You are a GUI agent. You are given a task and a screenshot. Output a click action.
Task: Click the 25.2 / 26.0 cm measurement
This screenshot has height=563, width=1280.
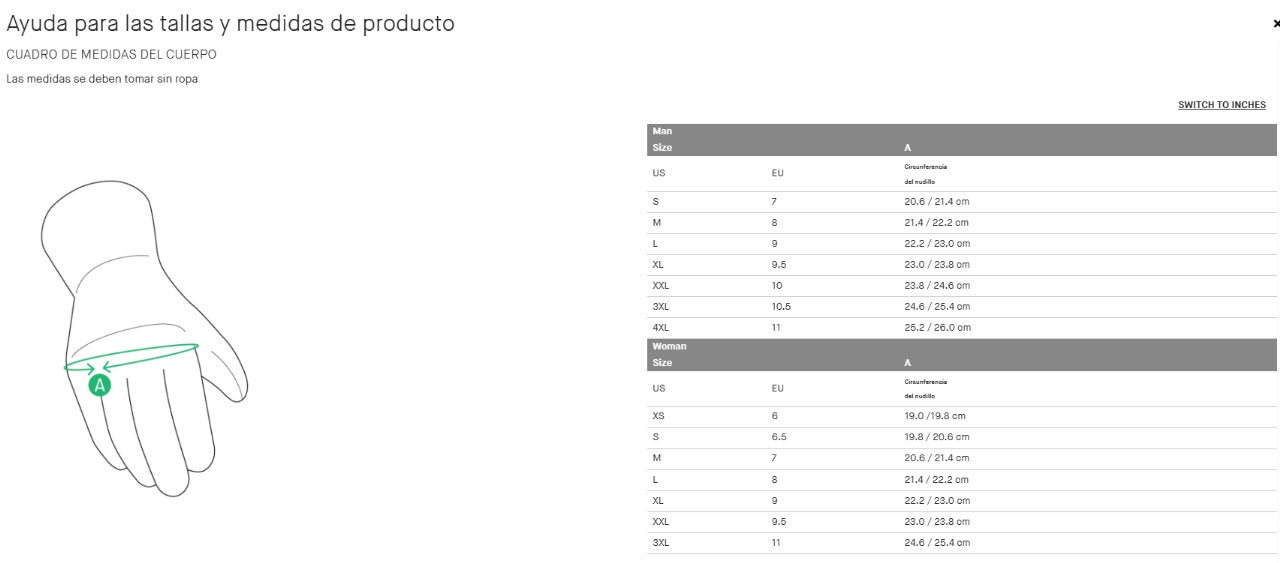pyautogui.click(x=937, y=328)
